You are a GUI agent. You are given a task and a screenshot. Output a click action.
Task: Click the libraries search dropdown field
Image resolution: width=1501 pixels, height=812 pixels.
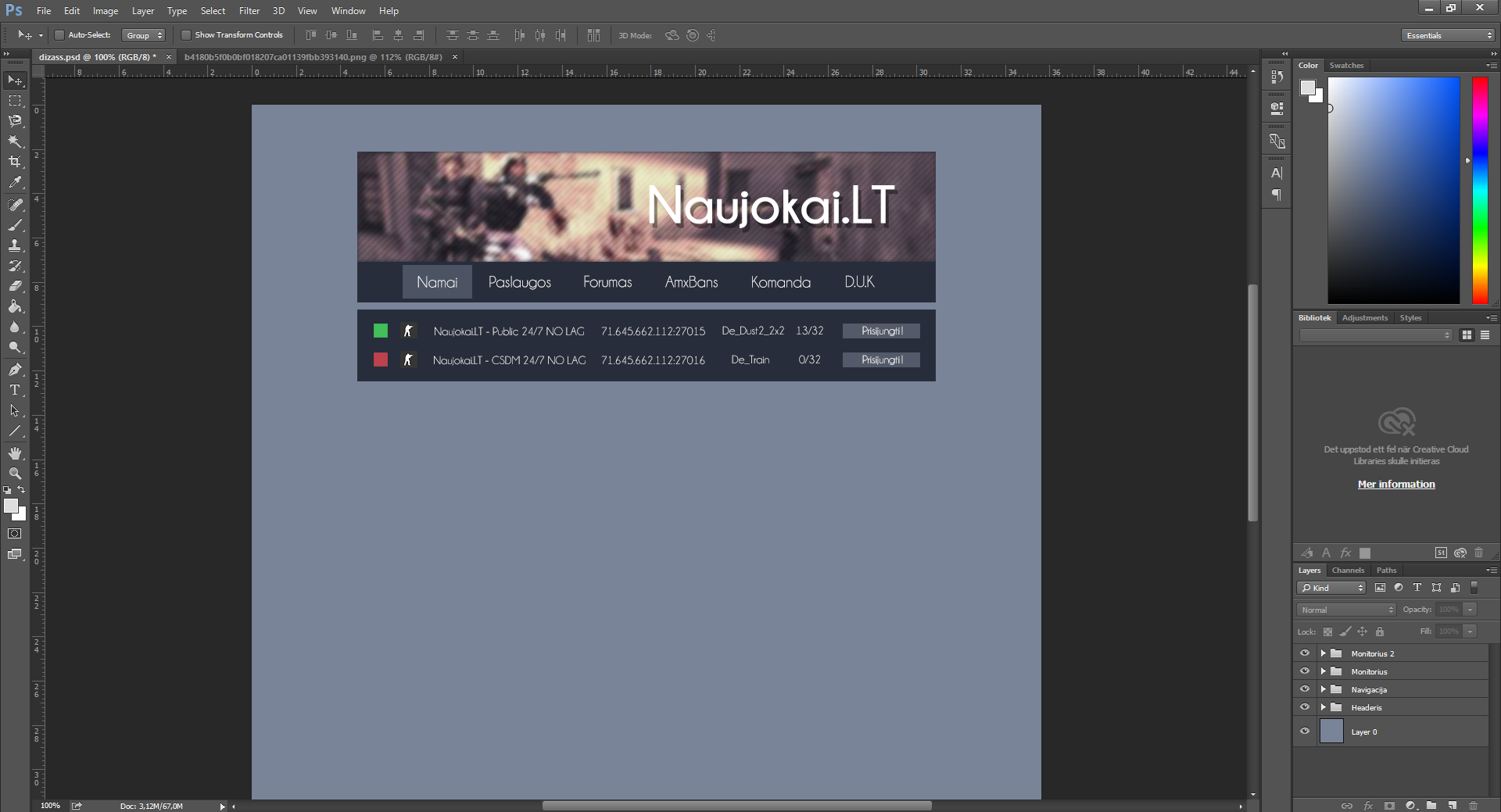coord(1376,335)
